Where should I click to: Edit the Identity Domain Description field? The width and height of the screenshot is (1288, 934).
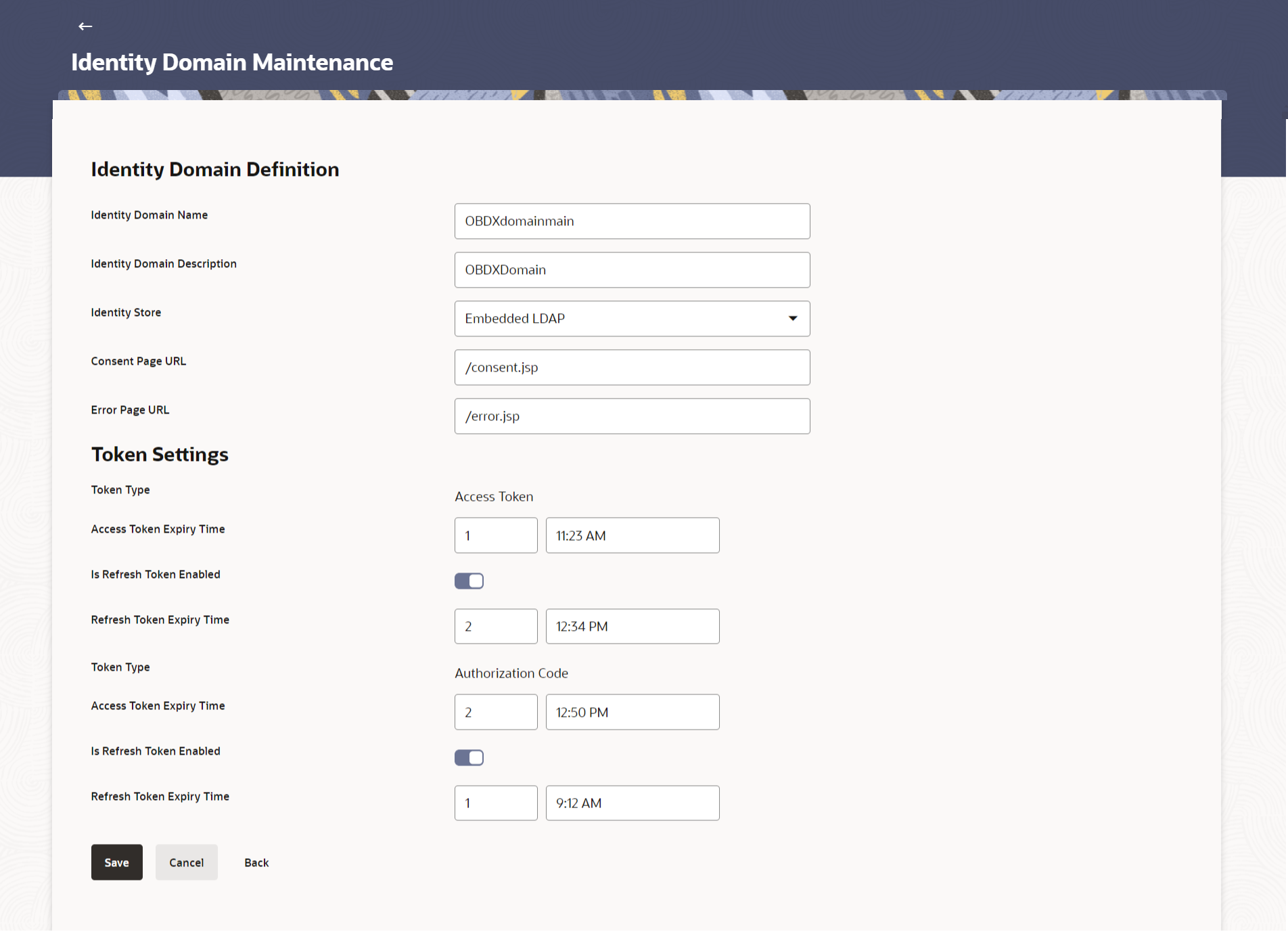point(632,270)
